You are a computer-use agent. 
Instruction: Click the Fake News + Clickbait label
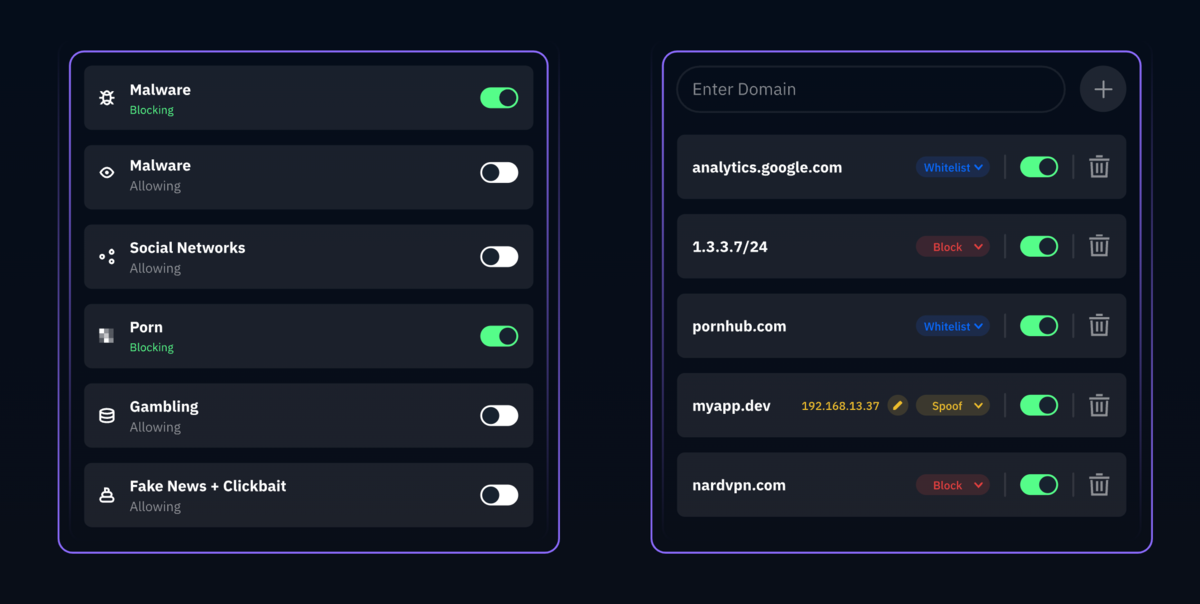[x=208, y=486]
